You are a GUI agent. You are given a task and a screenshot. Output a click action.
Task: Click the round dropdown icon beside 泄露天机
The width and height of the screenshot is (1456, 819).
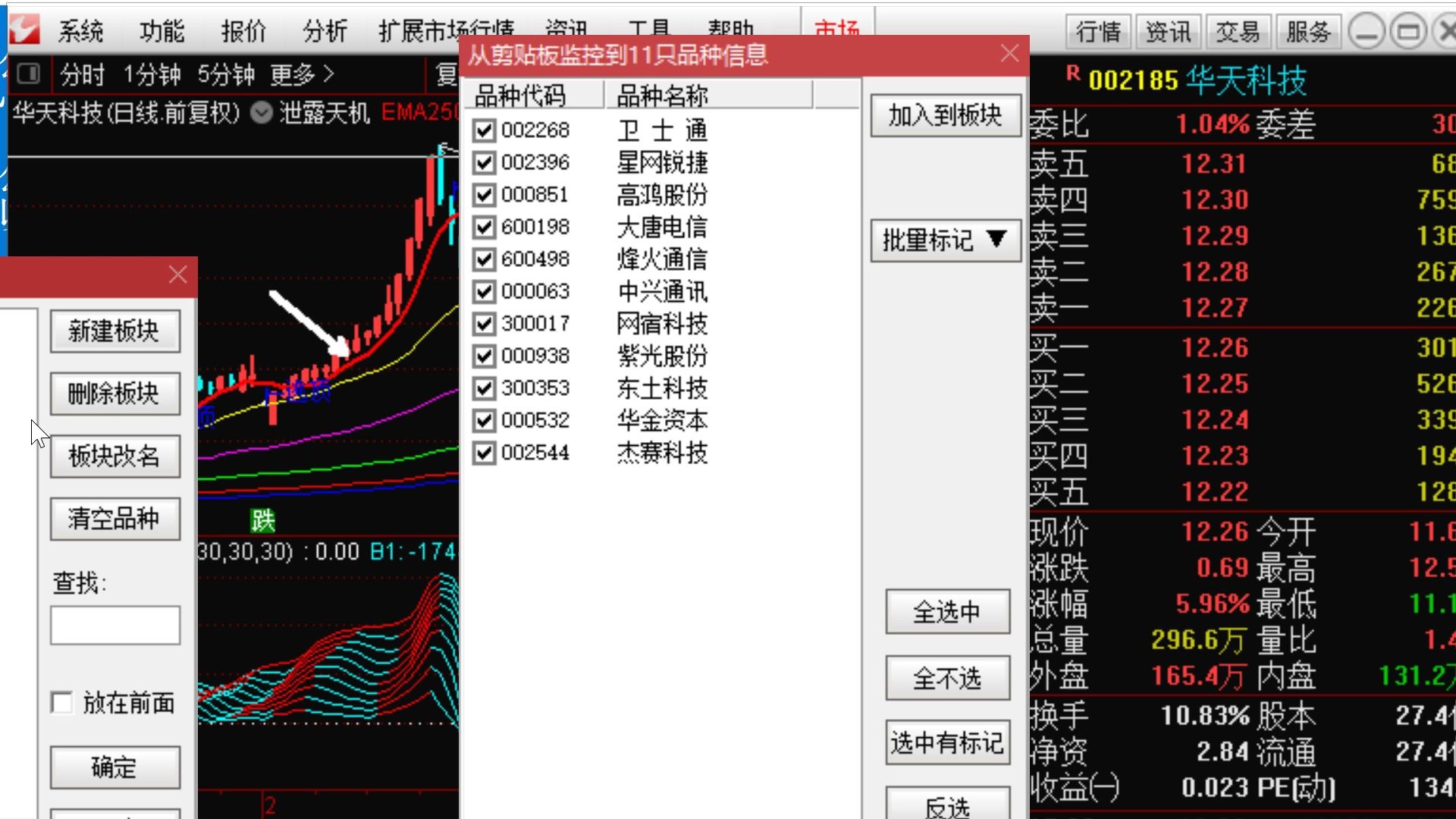tap(262, 113)
